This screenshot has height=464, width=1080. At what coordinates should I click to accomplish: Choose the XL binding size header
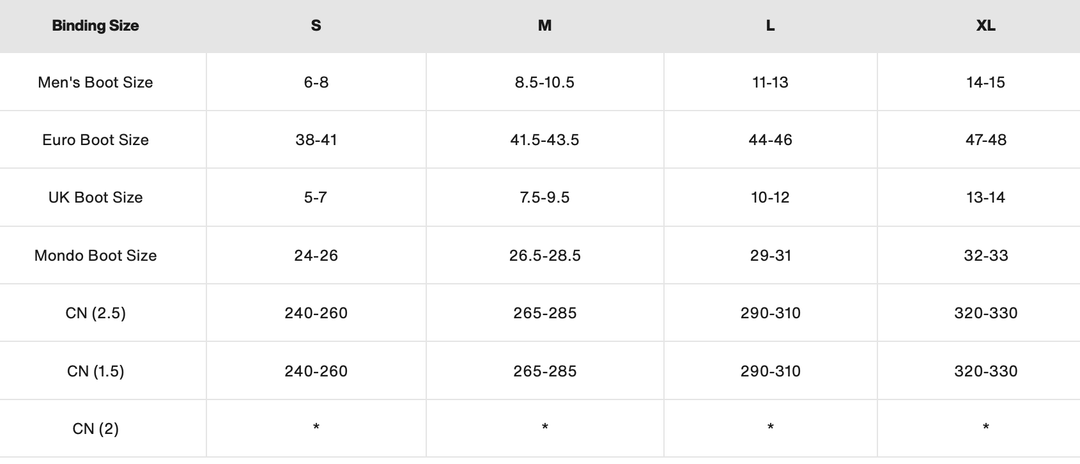[x=986, y=26]
